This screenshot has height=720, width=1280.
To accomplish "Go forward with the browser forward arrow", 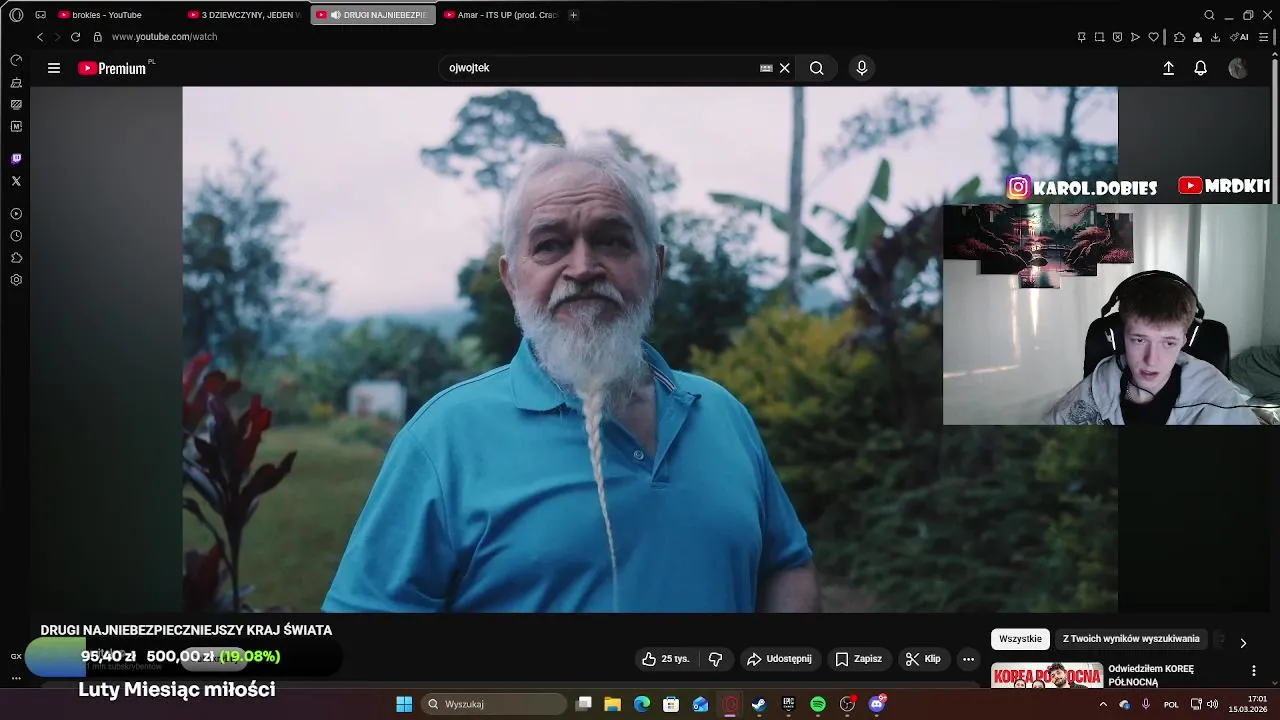I will [57, 37].
